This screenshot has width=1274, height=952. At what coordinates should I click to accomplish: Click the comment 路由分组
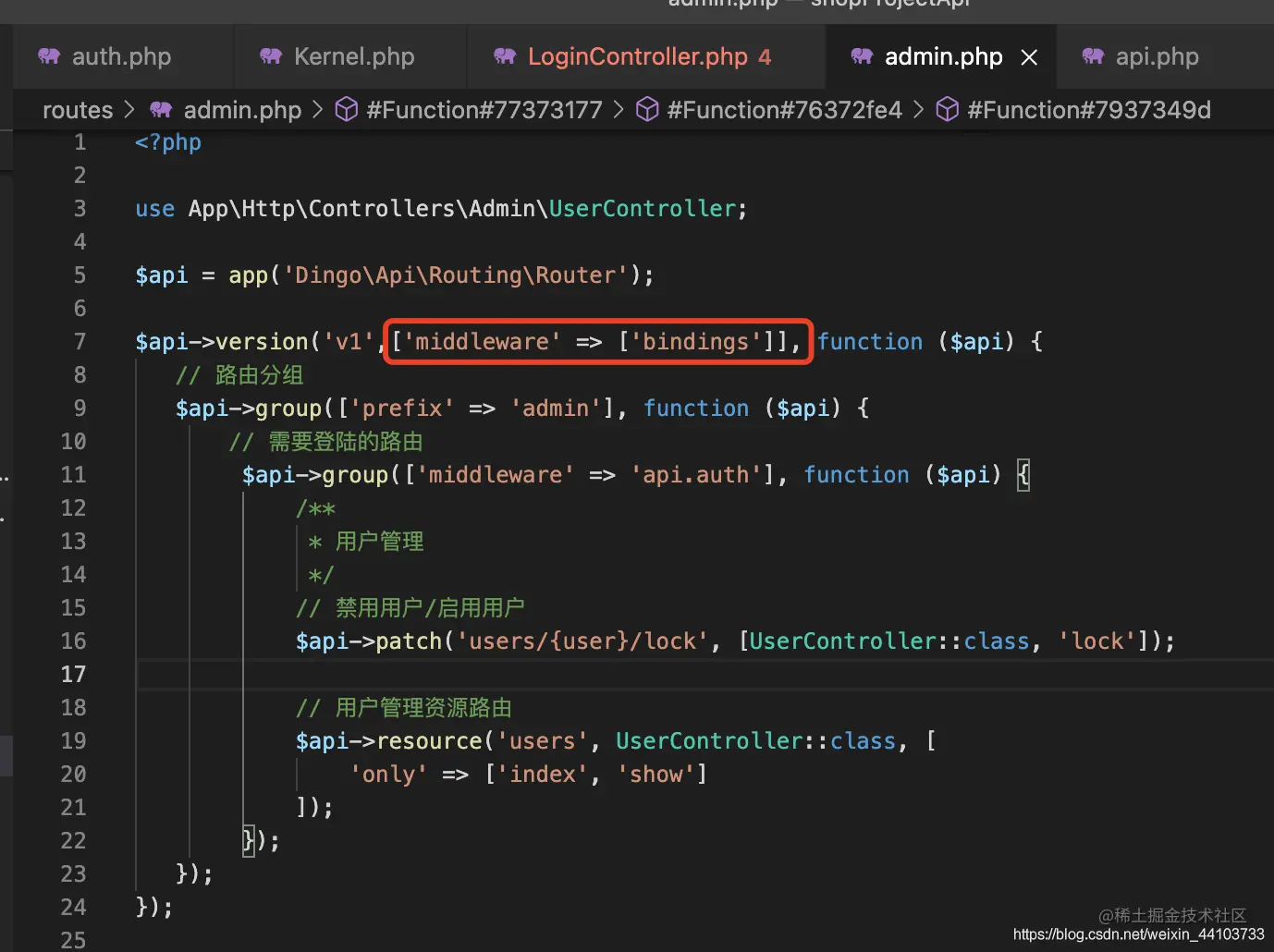click(x=260, y=375)
